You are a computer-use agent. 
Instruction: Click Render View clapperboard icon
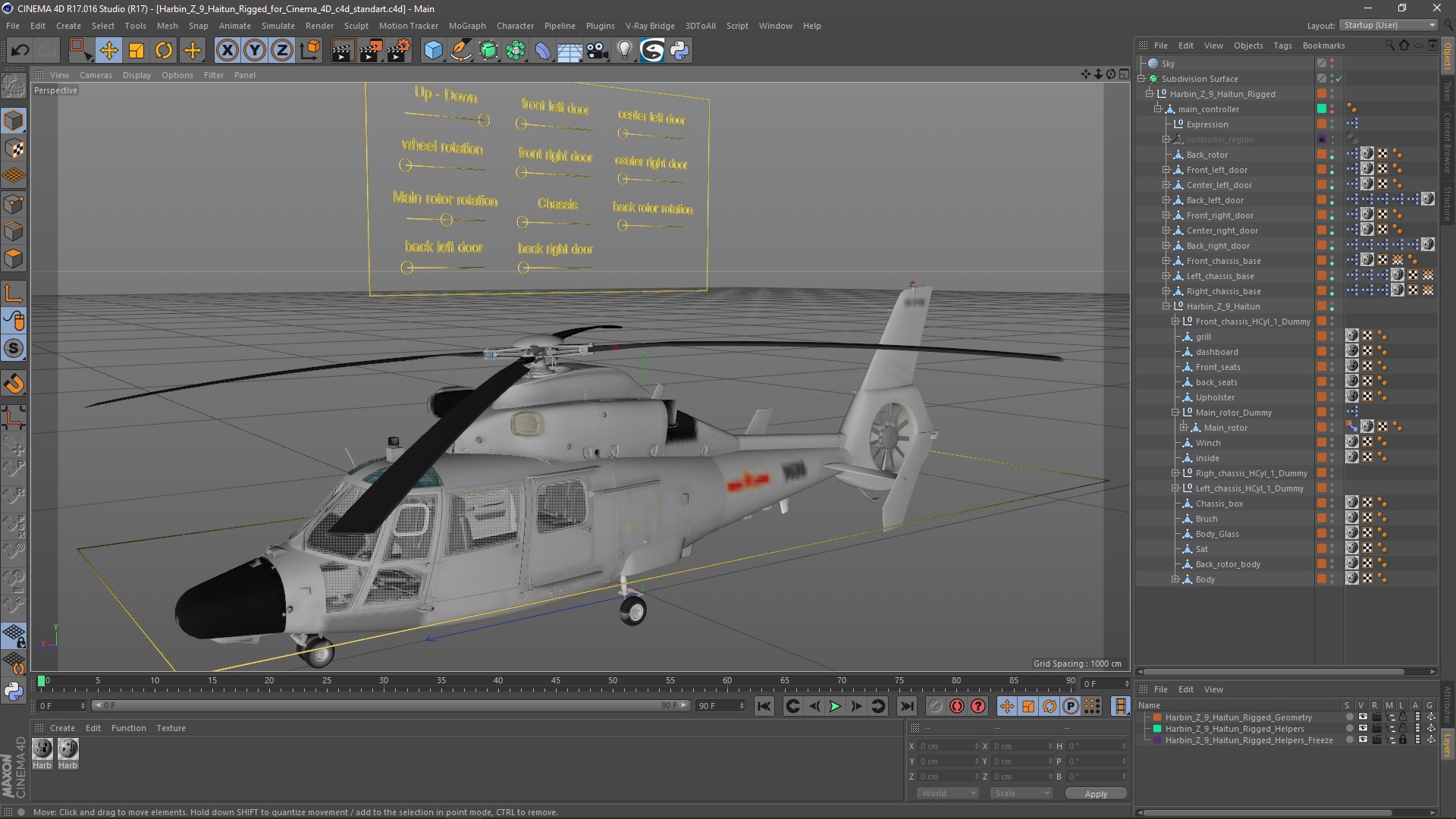click(342, 51)
